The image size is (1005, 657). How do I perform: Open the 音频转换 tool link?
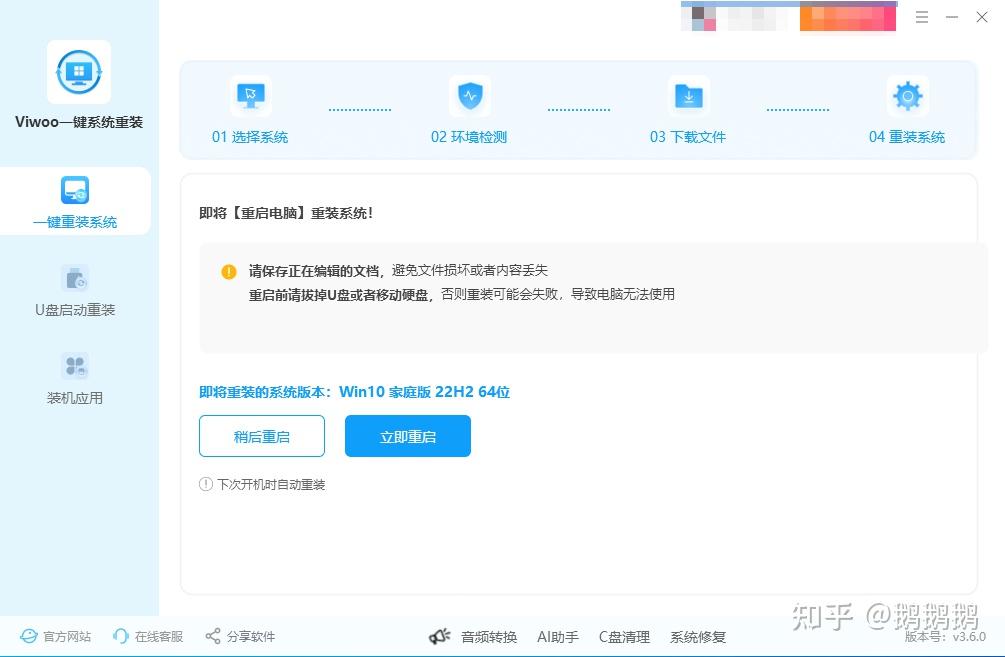click(x=489, y=637)
